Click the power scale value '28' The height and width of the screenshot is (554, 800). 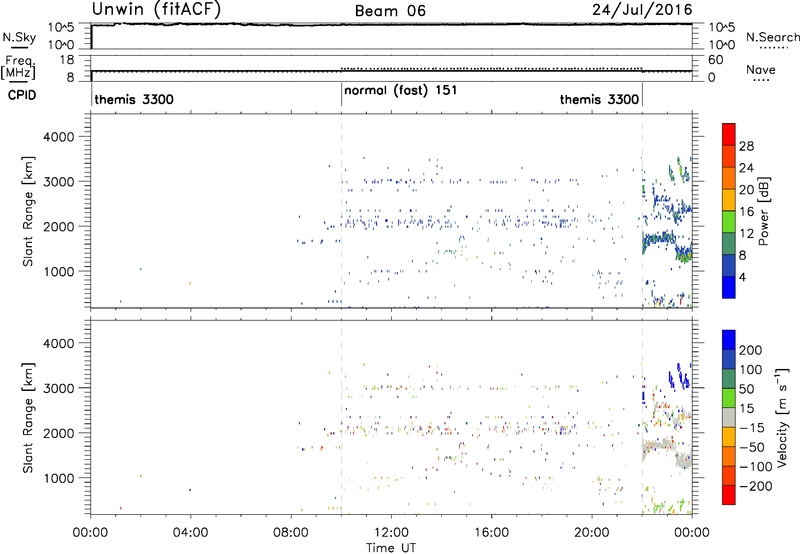pyautogui.click(x=746, y=146)
